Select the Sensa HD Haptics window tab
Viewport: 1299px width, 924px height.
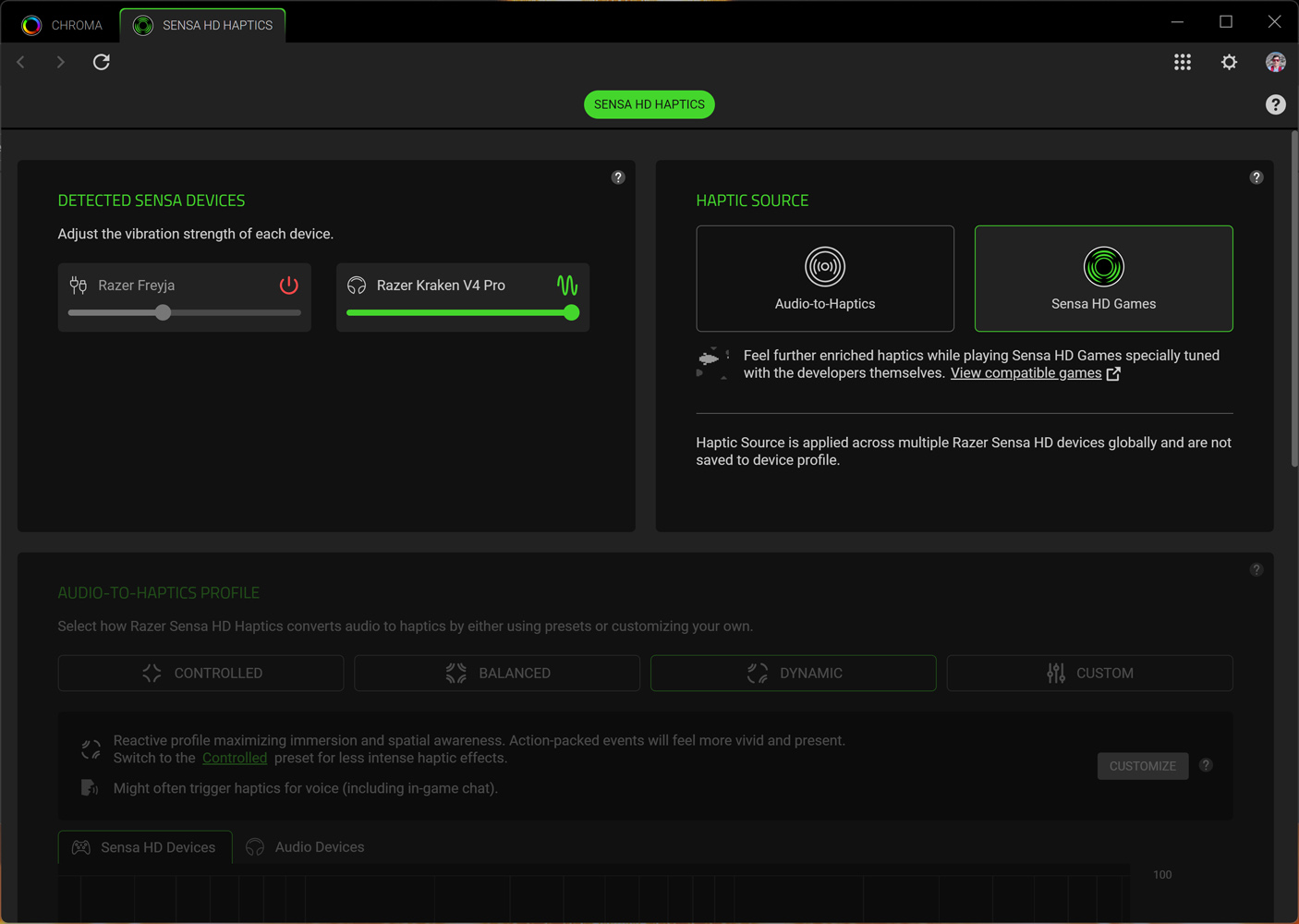[x=203, y=25]
